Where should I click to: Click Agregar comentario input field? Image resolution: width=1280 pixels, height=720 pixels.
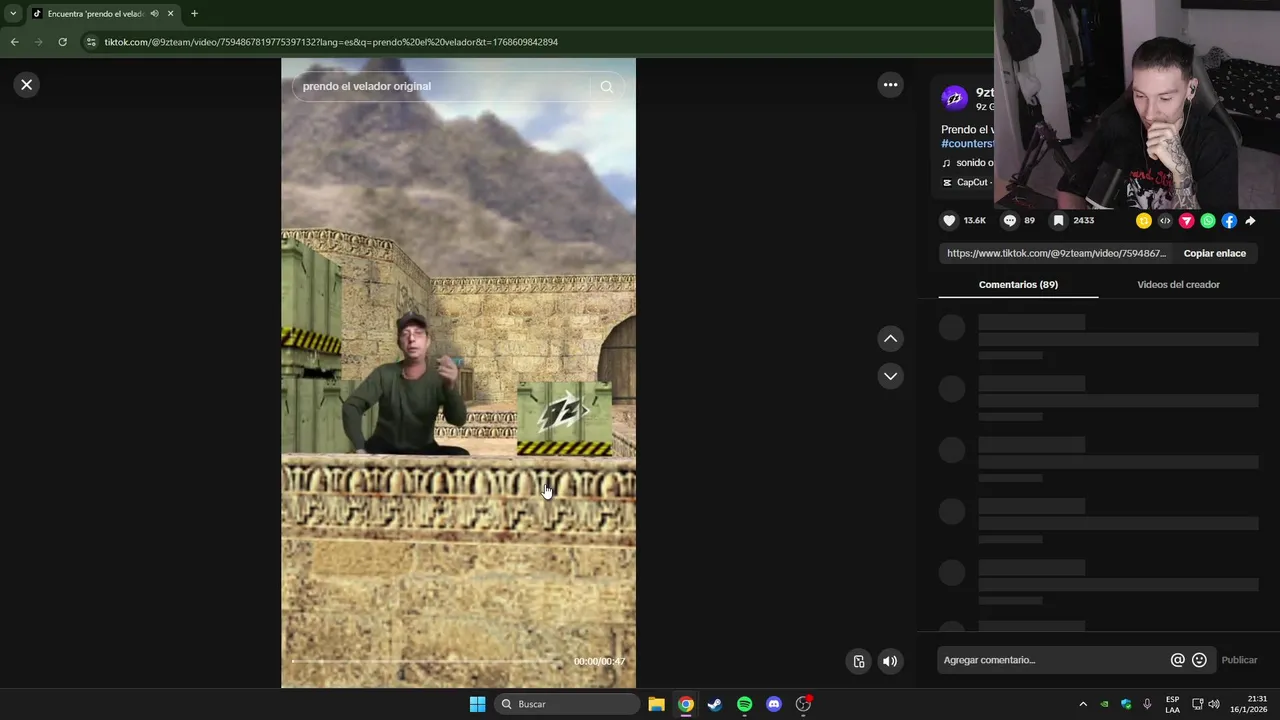coord(1053,660)
